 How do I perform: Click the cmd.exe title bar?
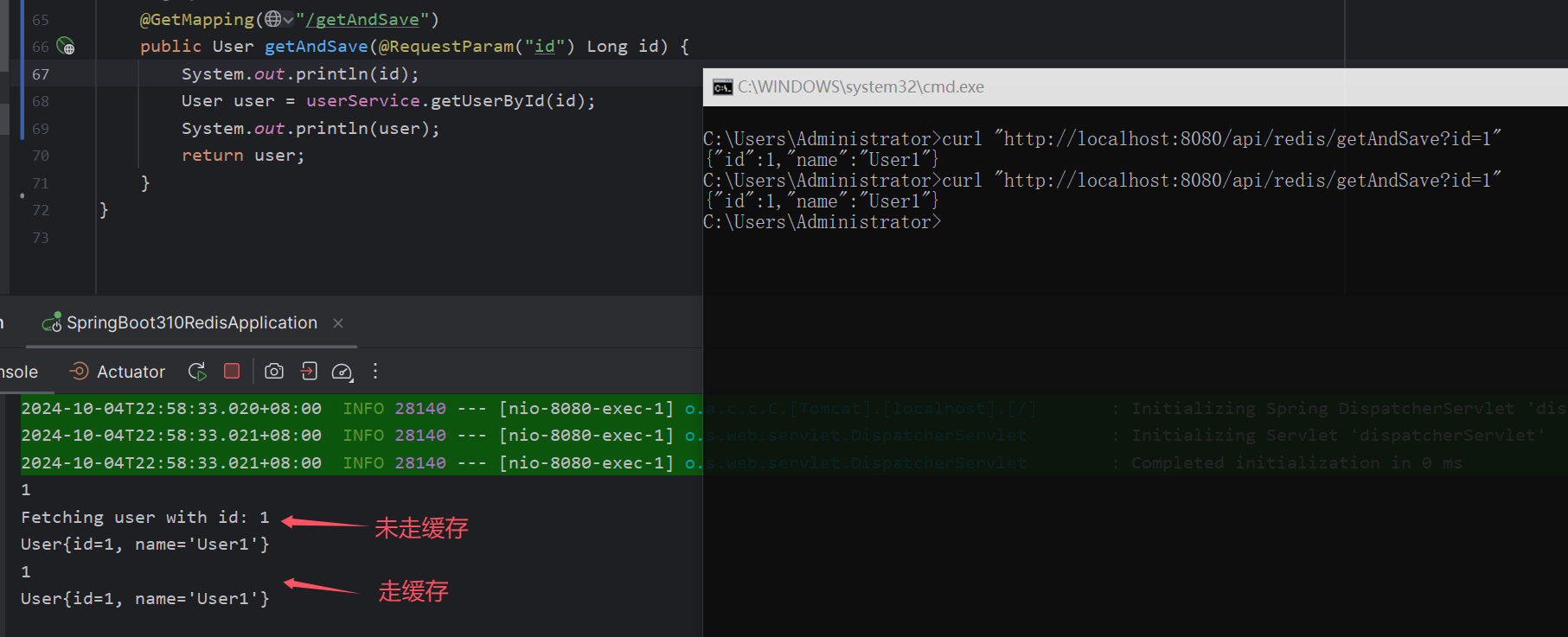[x=1136, y=87]
